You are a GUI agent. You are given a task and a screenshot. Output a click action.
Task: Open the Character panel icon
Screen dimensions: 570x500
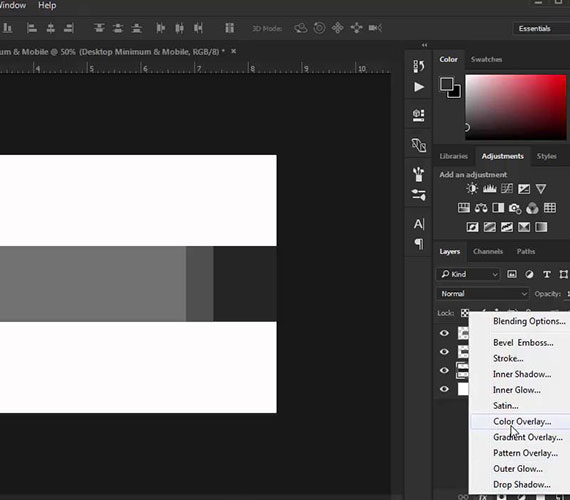[x=419, y=224]
